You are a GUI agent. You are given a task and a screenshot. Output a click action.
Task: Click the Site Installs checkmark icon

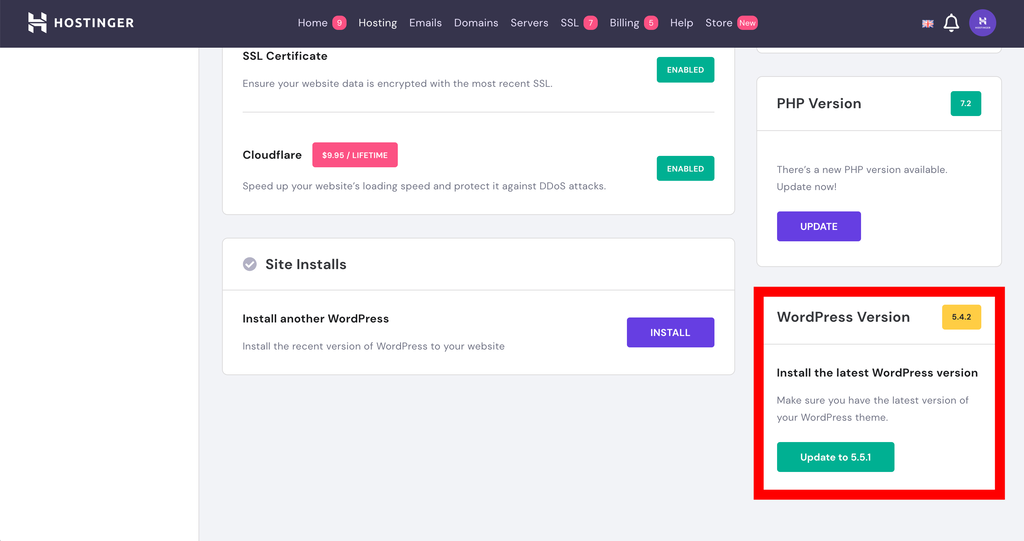(249, 264)
